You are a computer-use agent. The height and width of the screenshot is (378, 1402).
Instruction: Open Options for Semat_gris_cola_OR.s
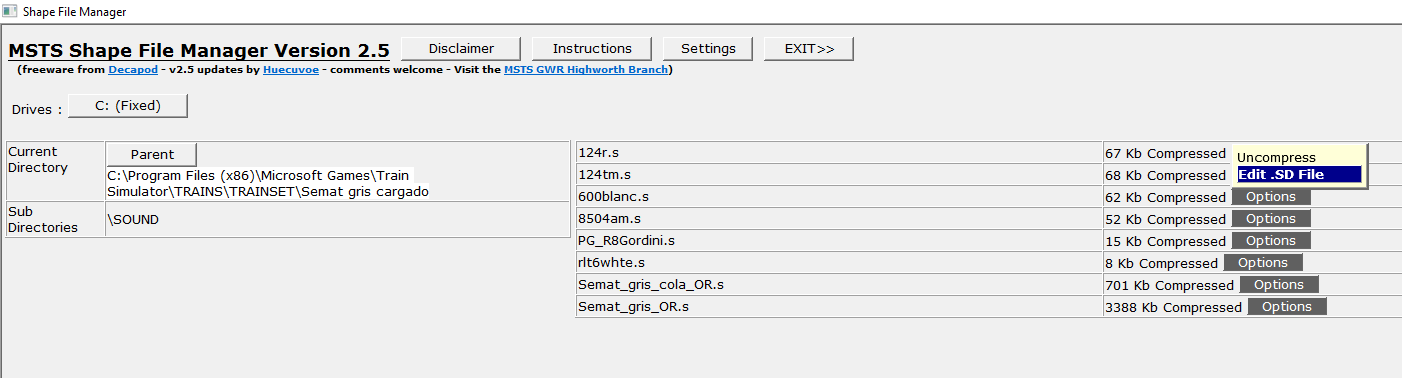tap(1279, 285)
